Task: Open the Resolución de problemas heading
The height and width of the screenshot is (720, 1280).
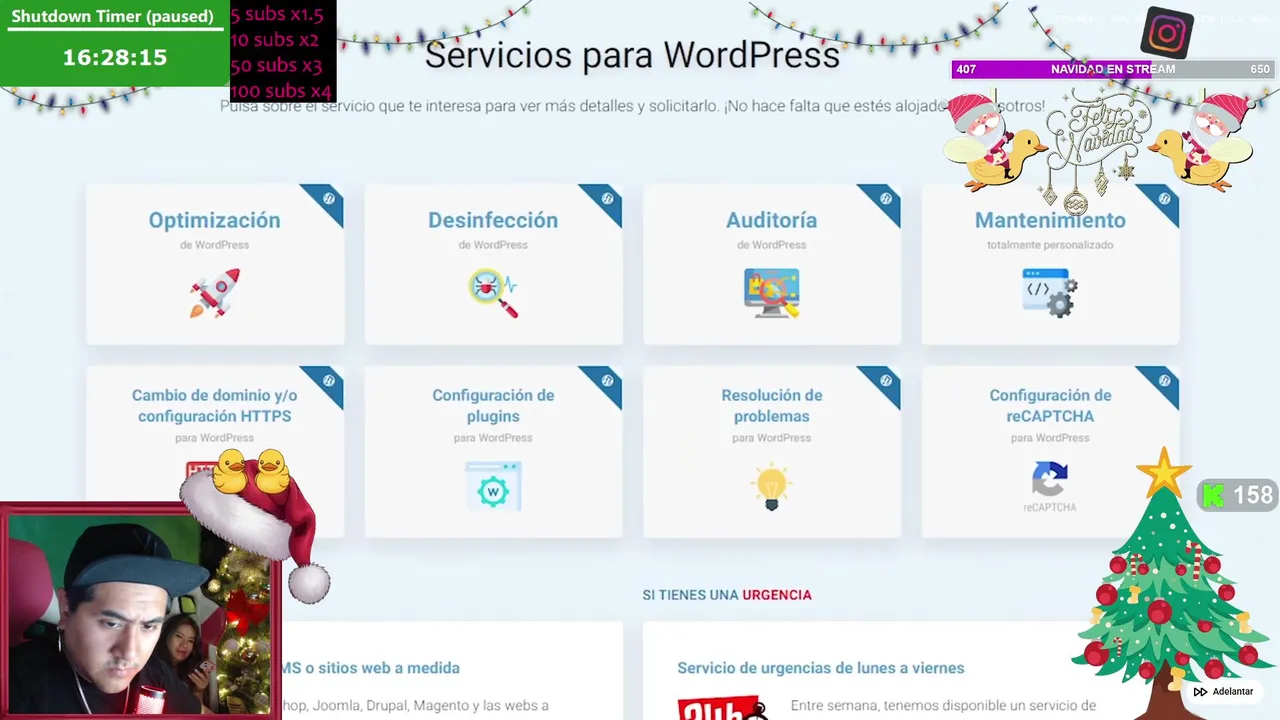Action: pyautogui.click(x=771, y=406)
